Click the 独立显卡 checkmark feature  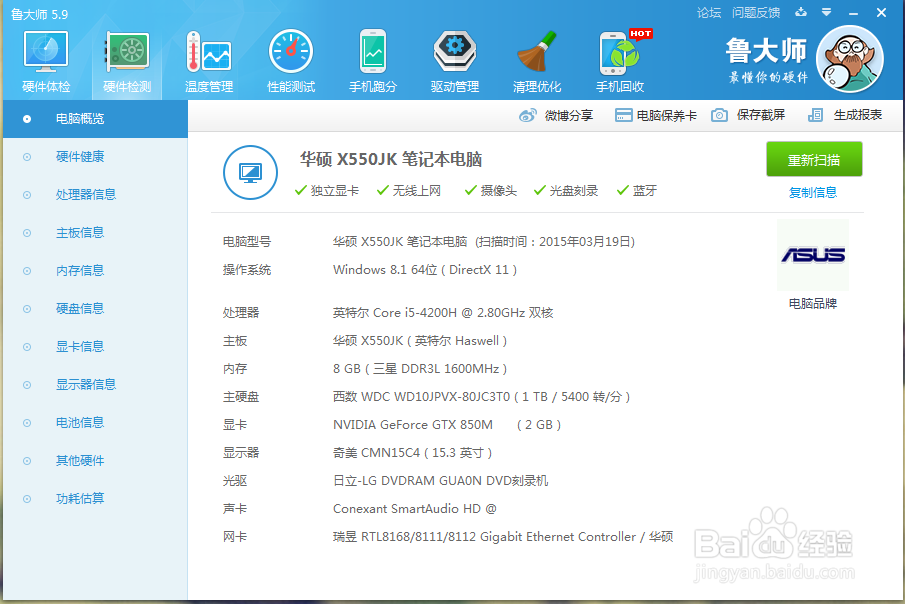click(327, 191)
